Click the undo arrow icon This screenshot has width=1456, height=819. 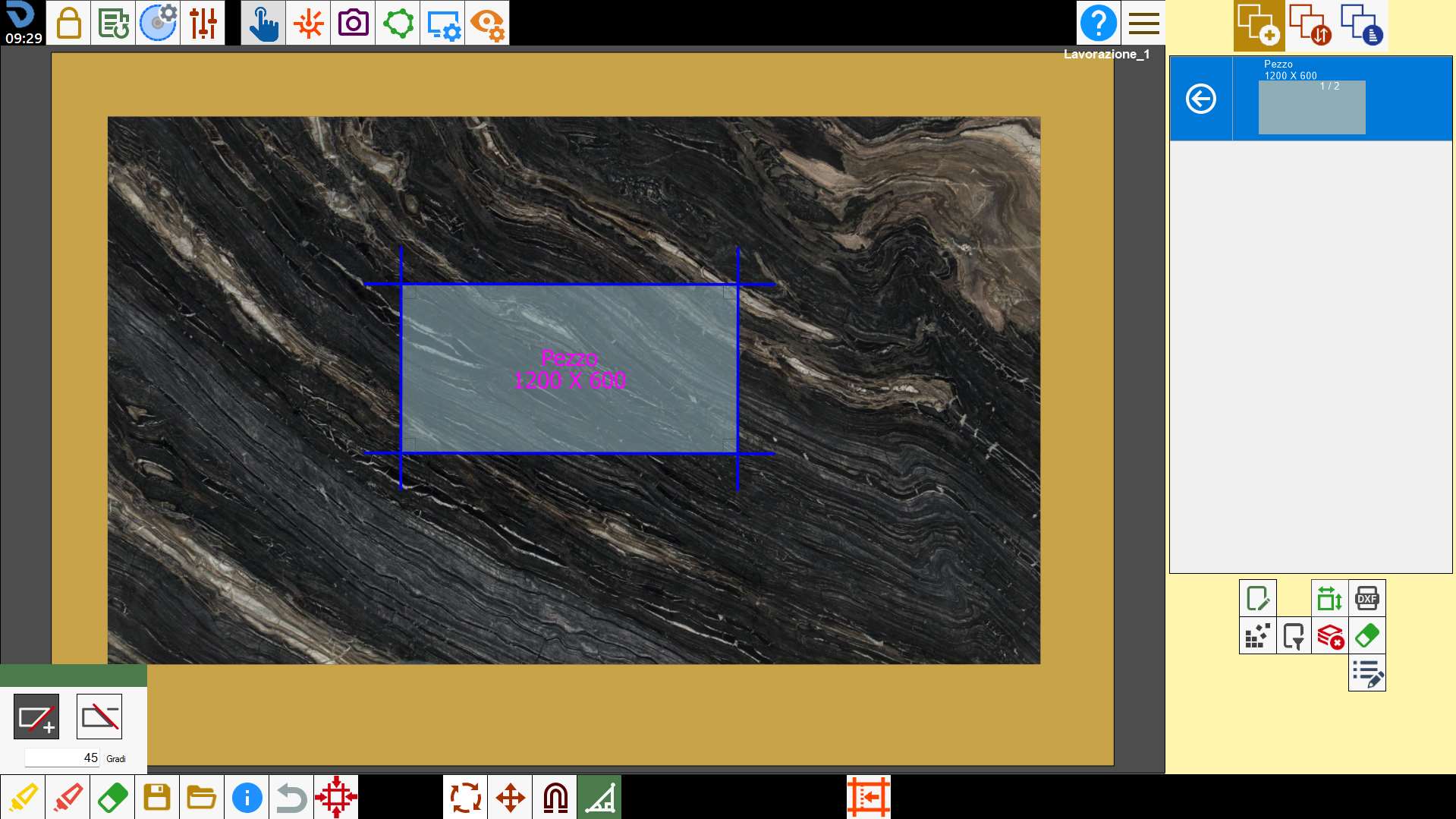click(x=291, y=797)
